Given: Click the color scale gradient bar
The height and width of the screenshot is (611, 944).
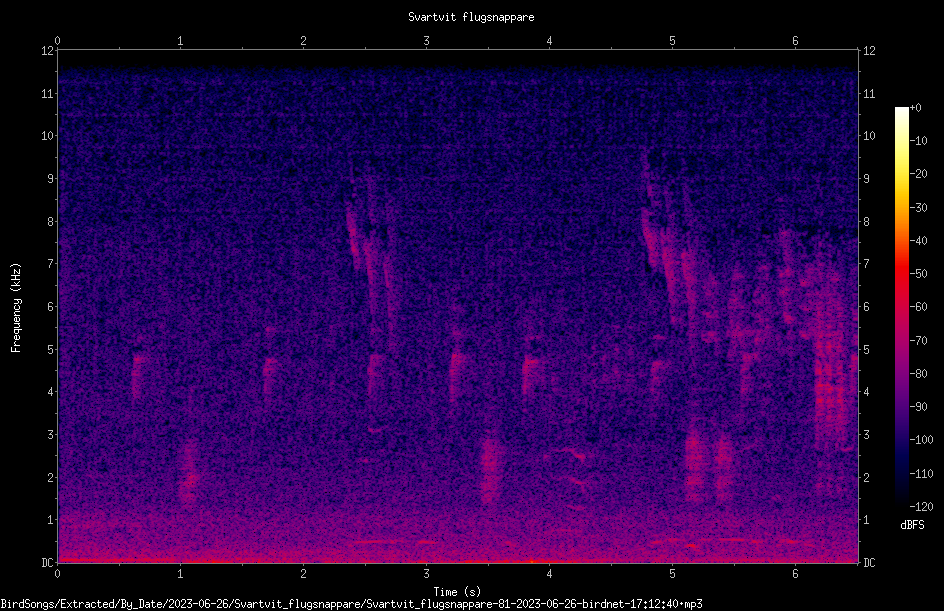Looking at the screenshot, I should coord(901,306).
